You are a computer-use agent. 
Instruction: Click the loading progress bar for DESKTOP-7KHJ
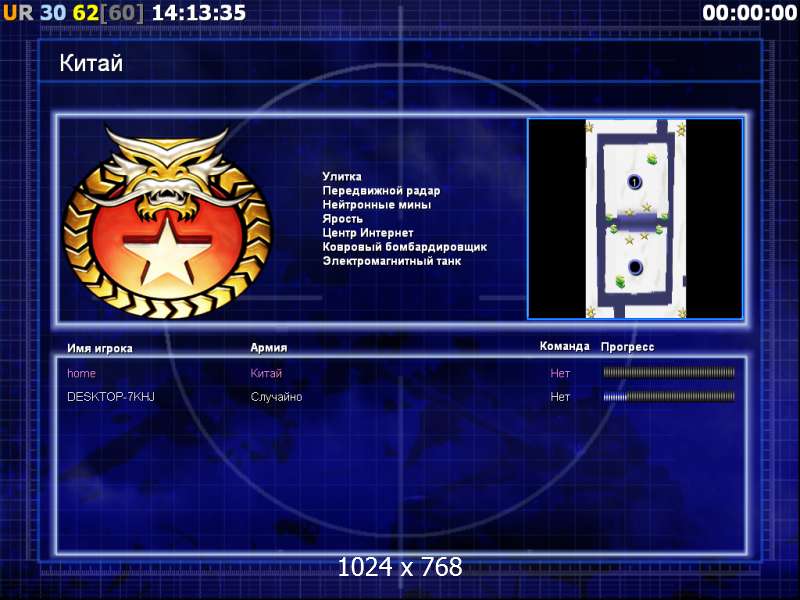(x=669, y=396)
